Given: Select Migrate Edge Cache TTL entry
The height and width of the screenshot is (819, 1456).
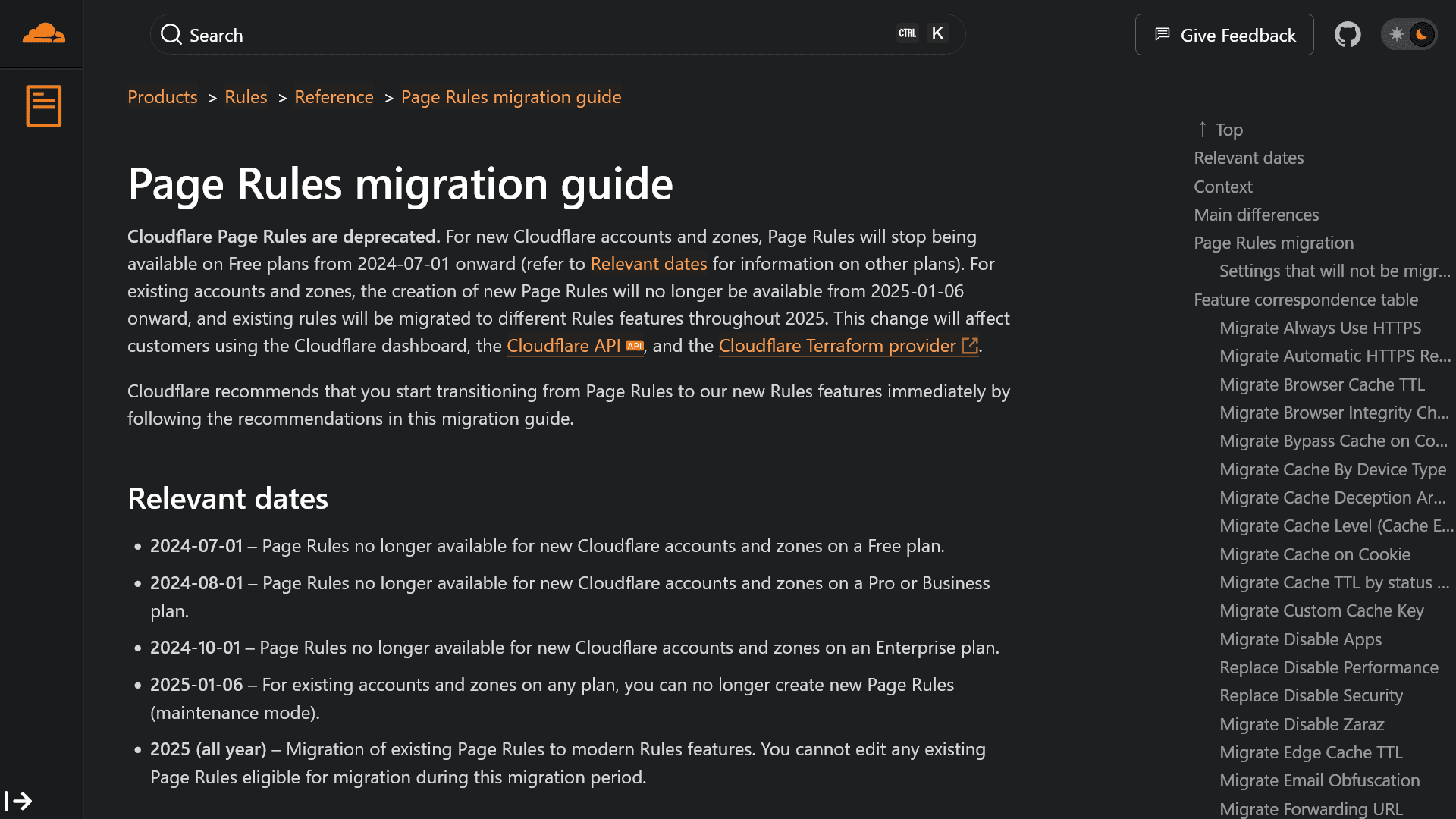Looking at the screenshot, I should click(x=1311, y=752).
